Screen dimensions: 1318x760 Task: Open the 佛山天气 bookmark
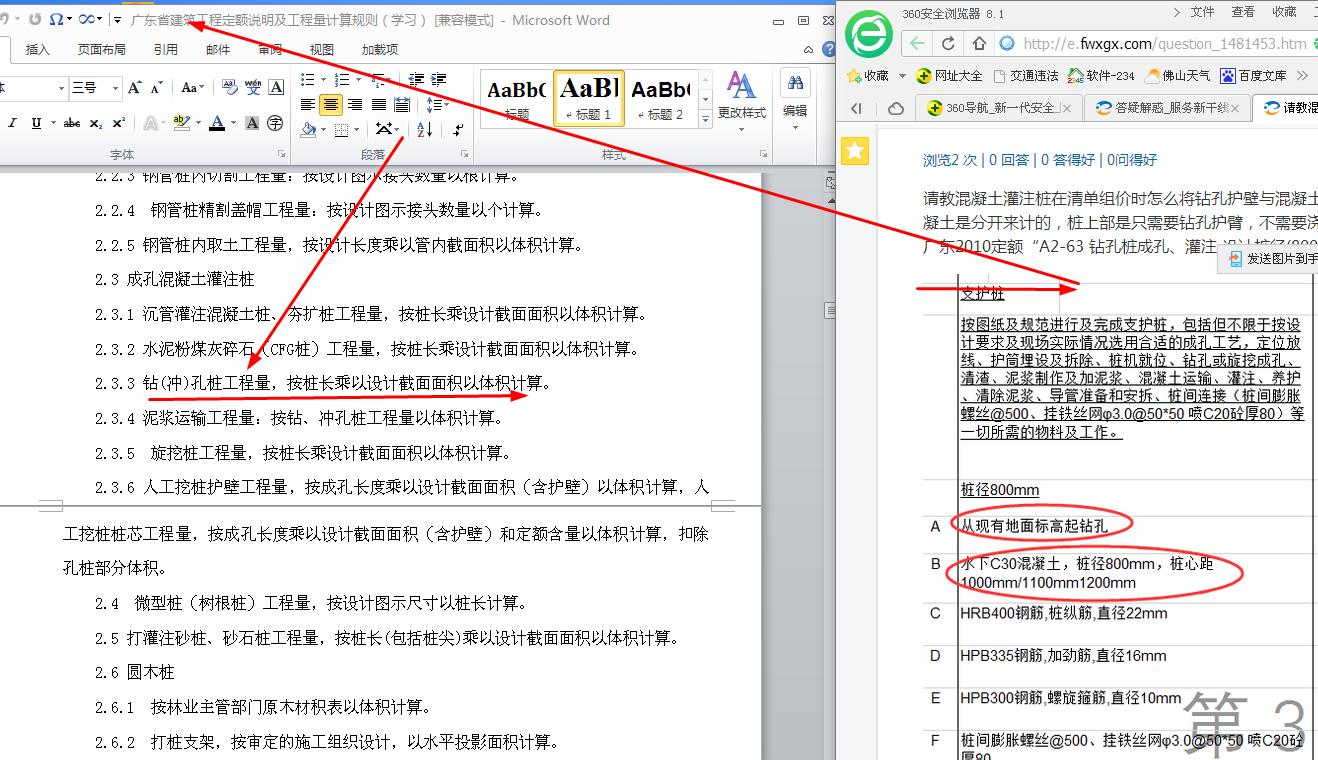(1178, 76)
